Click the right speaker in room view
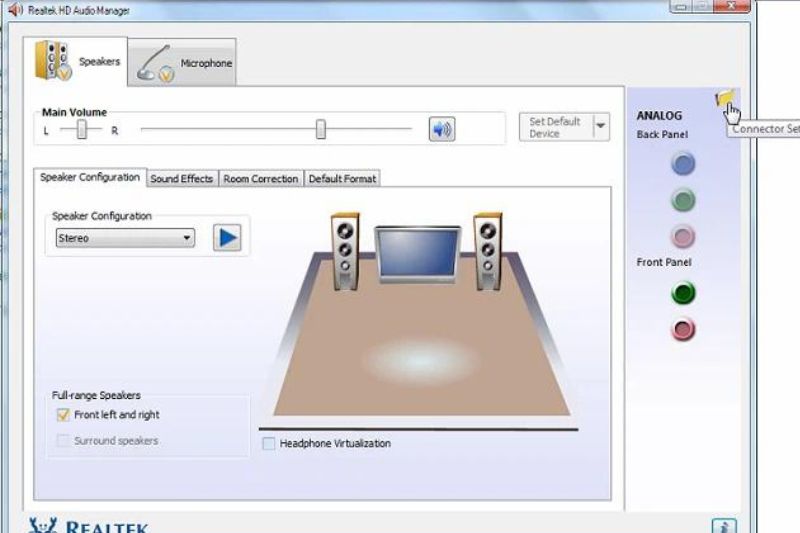This screenshot has width=800, height=533. click(x=488, y=251)
